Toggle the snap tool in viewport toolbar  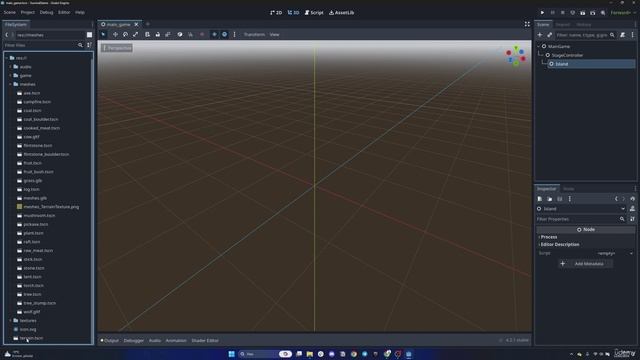(x=190, y=35)
